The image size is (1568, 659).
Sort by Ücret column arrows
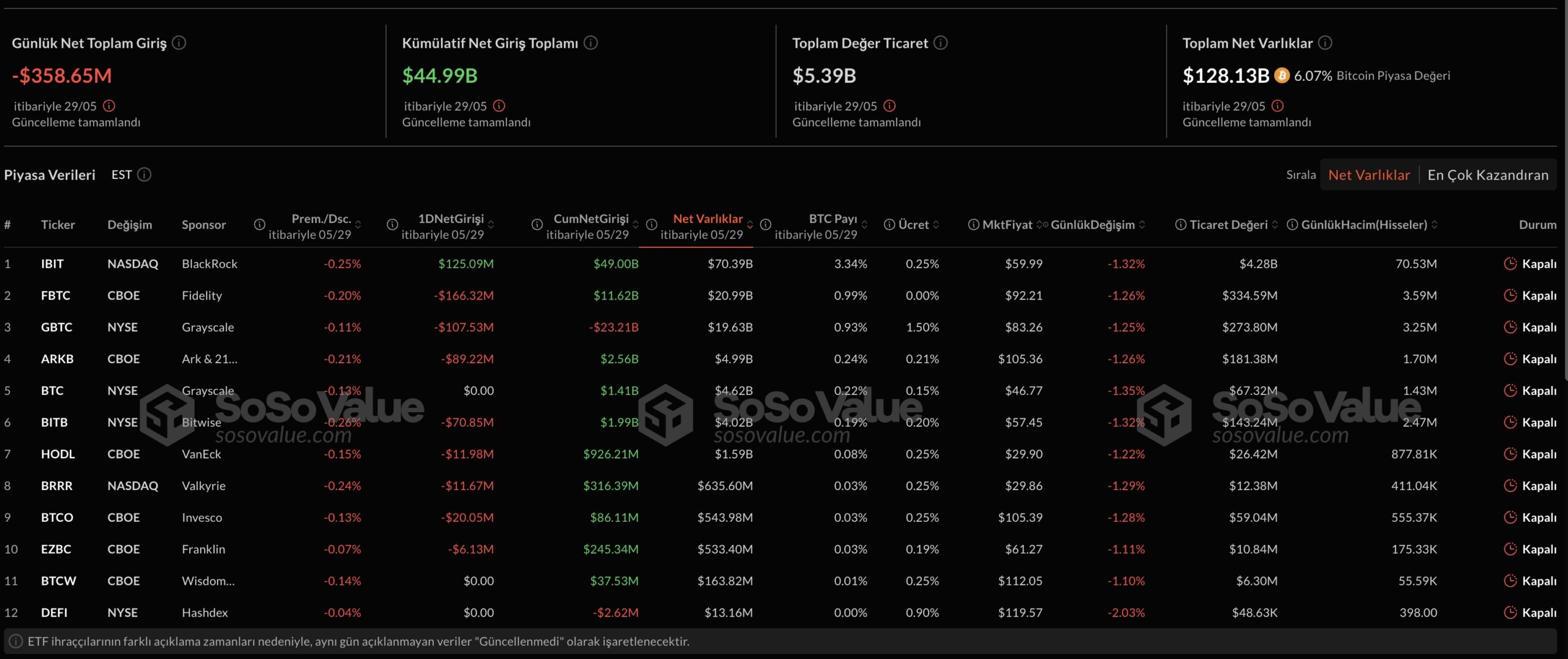pos(936,225)
